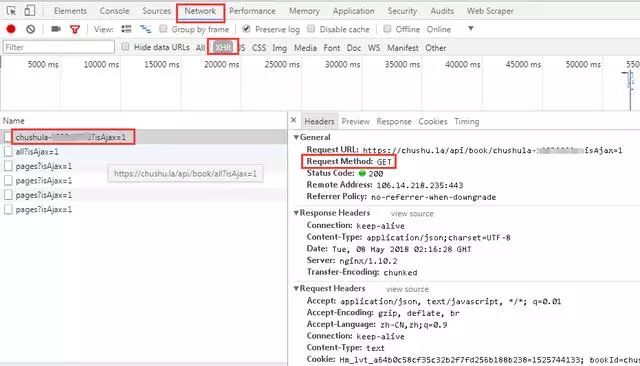Open the Console tab
Screen dimensions: 640x366
tap(114, 11)
